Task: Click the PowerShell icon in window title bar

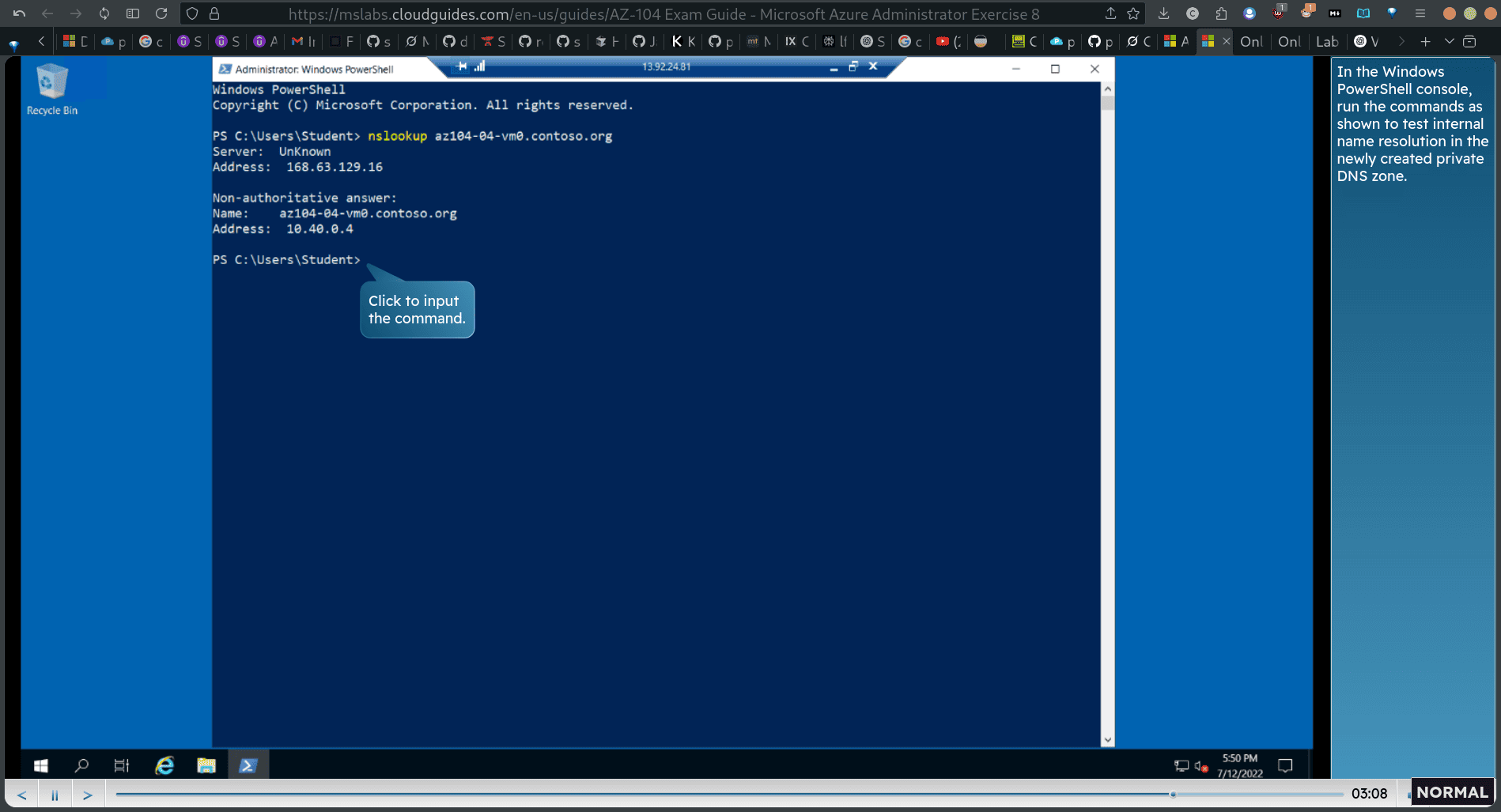Action: (225, 69)
